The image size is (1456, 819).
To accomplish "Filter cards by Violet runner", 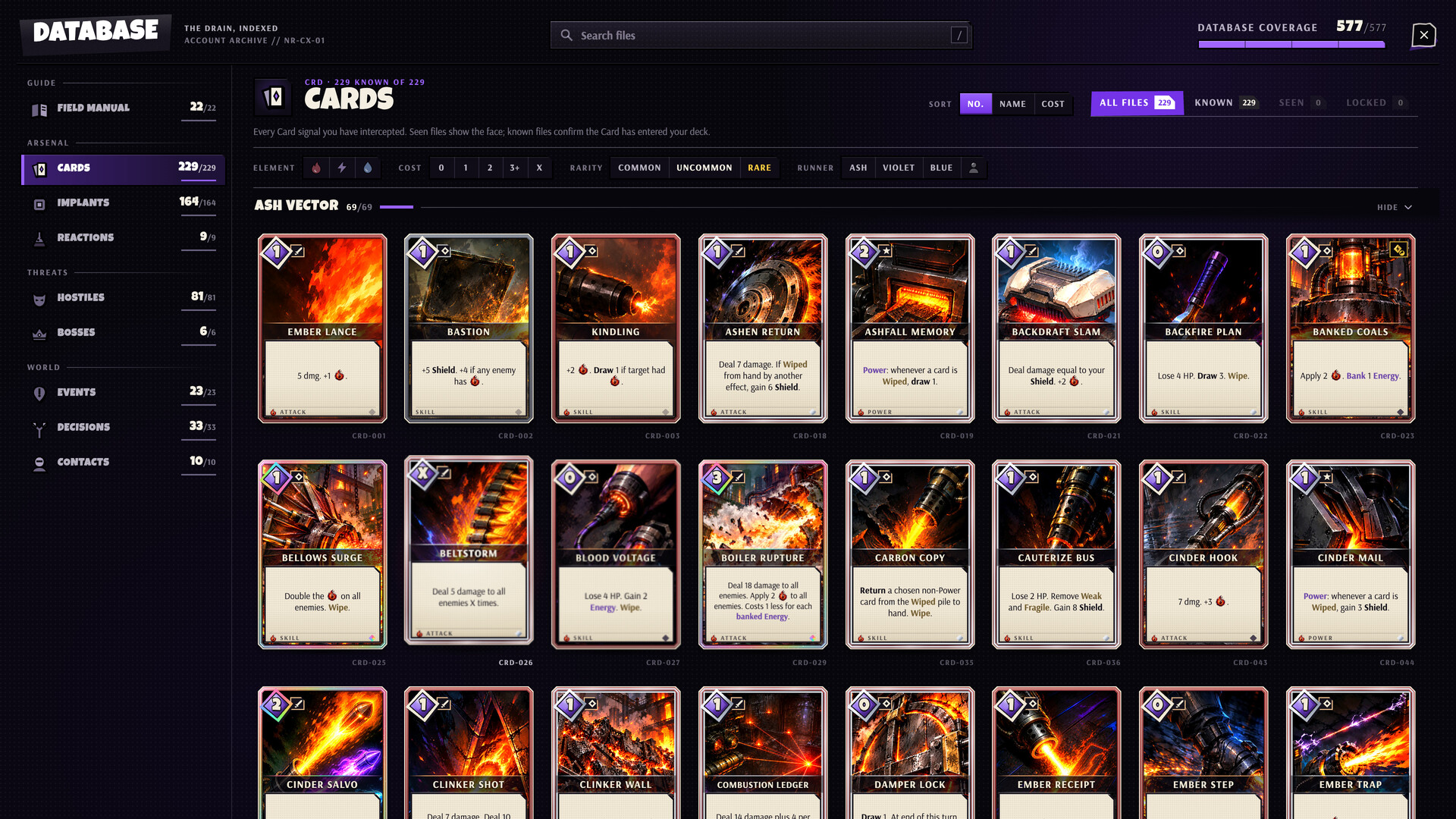I will (x=899, y=168).
